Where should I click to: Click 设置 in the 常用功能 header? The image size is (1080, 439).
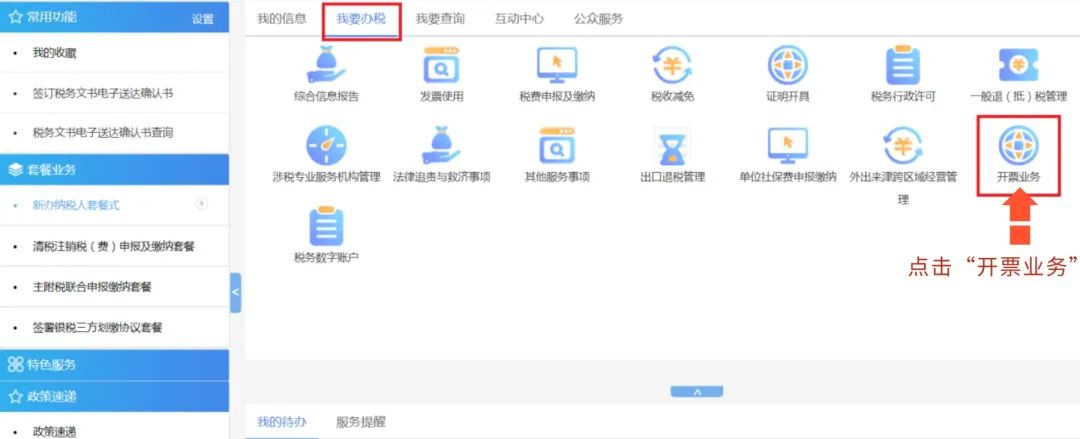tap(202, 19)
